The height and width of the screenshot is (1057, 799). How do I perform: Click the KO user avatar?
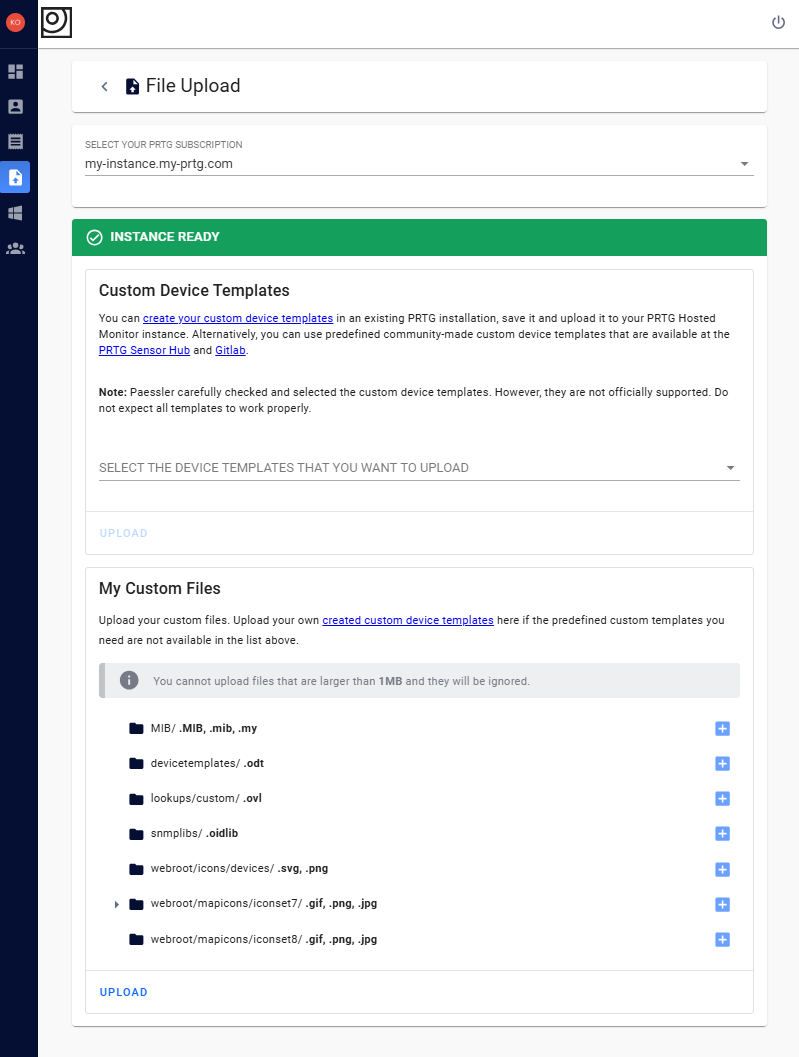(15, 22)
